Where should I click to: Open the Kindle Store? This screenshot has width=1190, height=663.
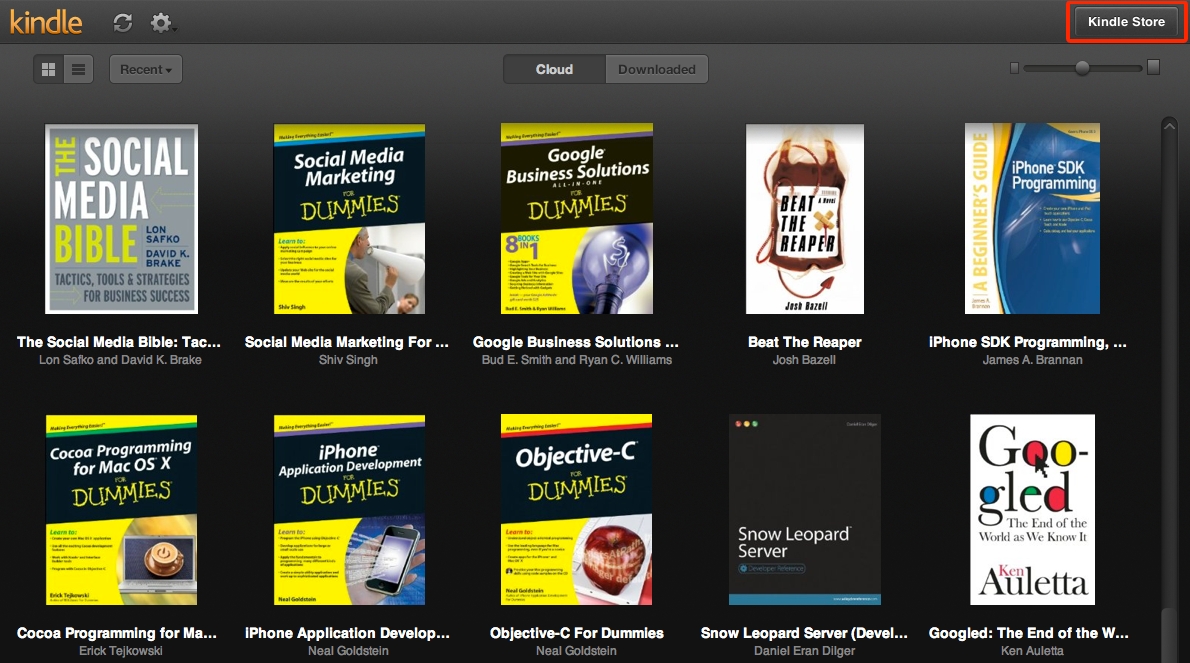point(1126,22)
